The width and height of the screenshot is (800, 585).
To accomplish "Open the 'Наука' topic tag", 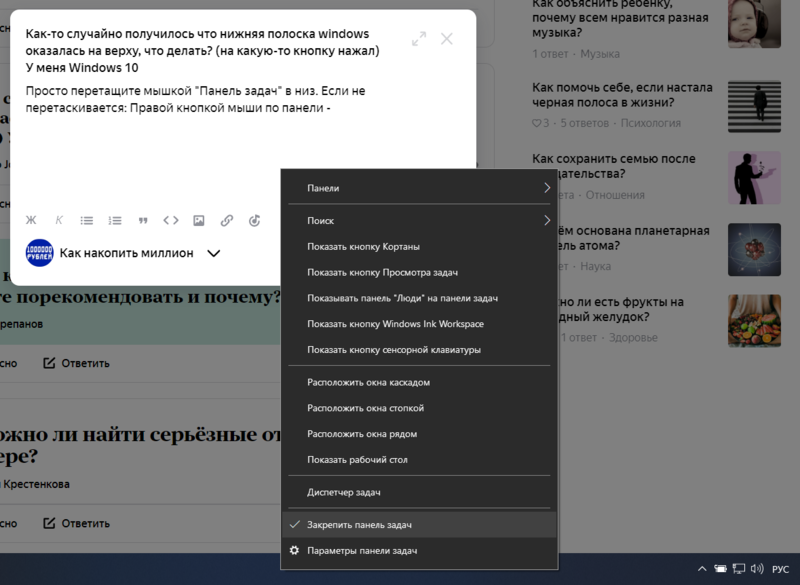I will [595, 266].
